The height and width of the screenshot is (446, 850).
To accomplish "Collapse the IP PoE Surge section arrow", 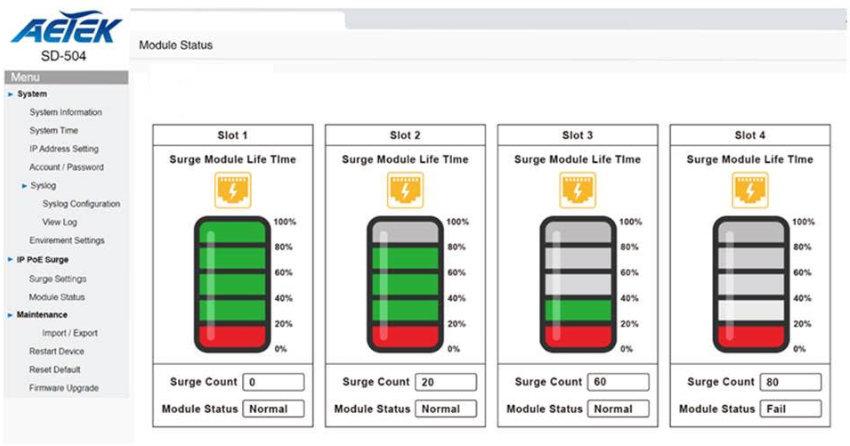I will click(x=10, y=259).
